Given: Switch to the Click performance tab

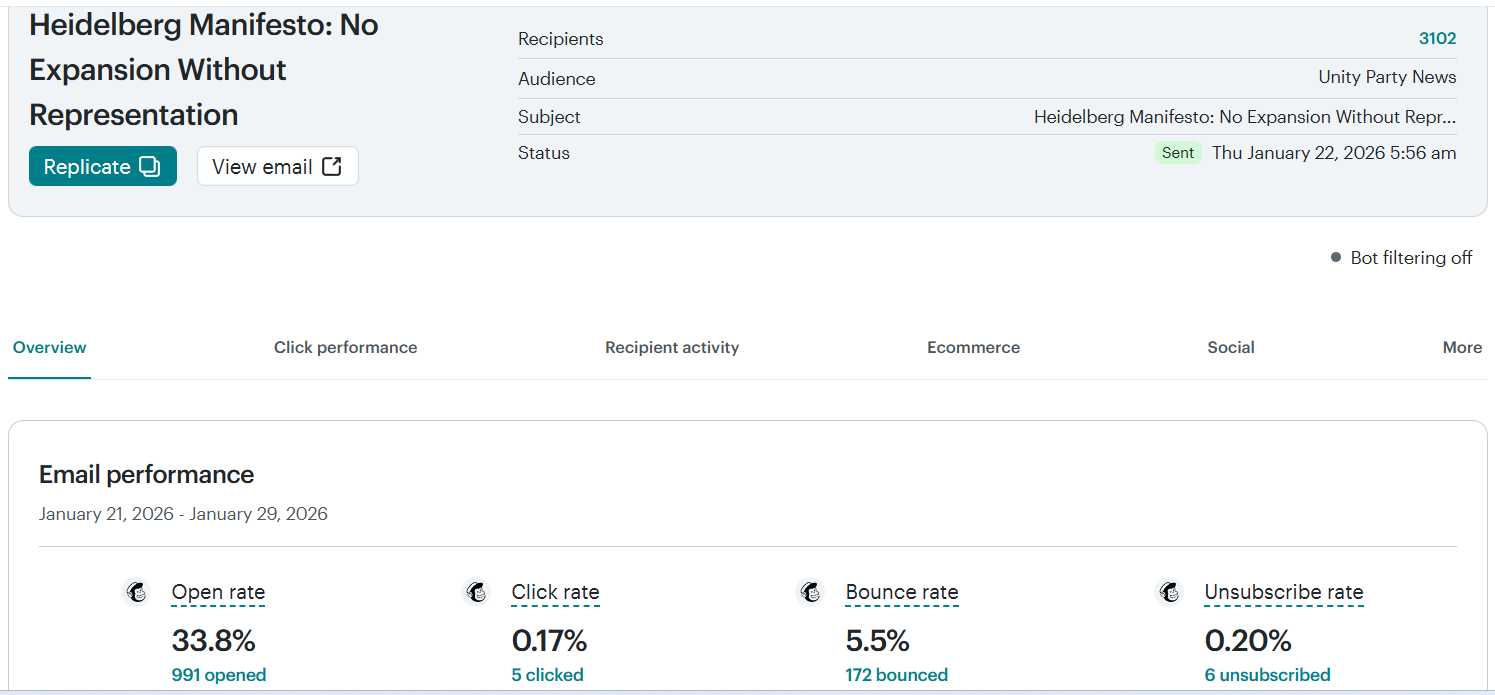Looking at the screenshot, I should pos(345,348).
